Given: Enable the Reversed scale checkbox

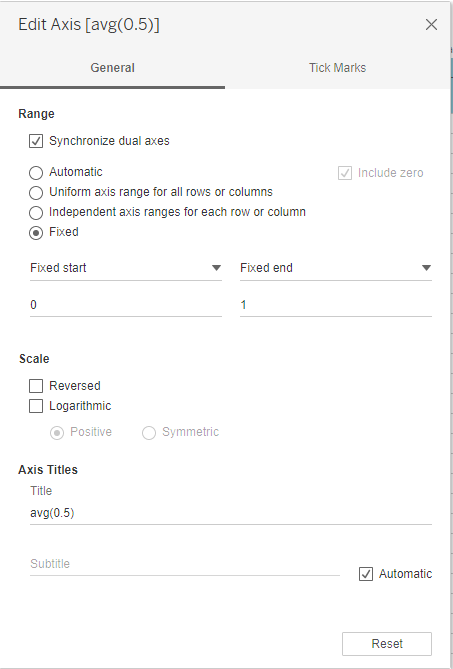Looking at the screenshot, I should pyautogui.click(x=36, y=386).
